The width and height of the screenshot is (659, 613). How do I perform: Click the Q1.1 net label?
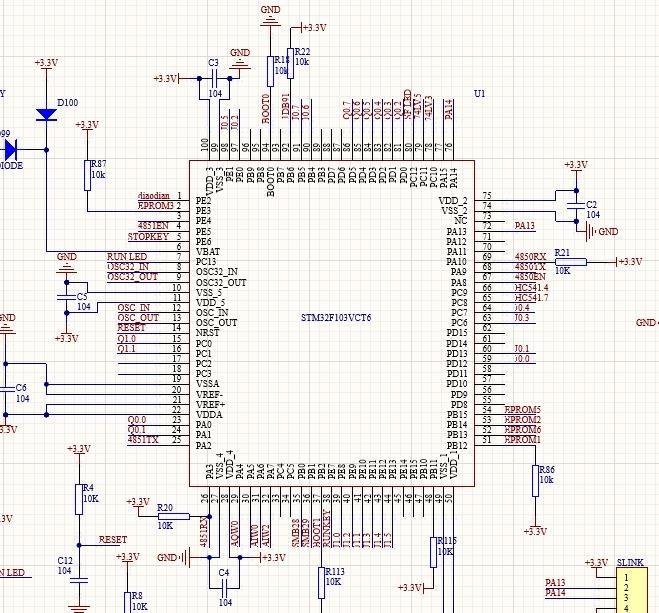click(127, 348)
